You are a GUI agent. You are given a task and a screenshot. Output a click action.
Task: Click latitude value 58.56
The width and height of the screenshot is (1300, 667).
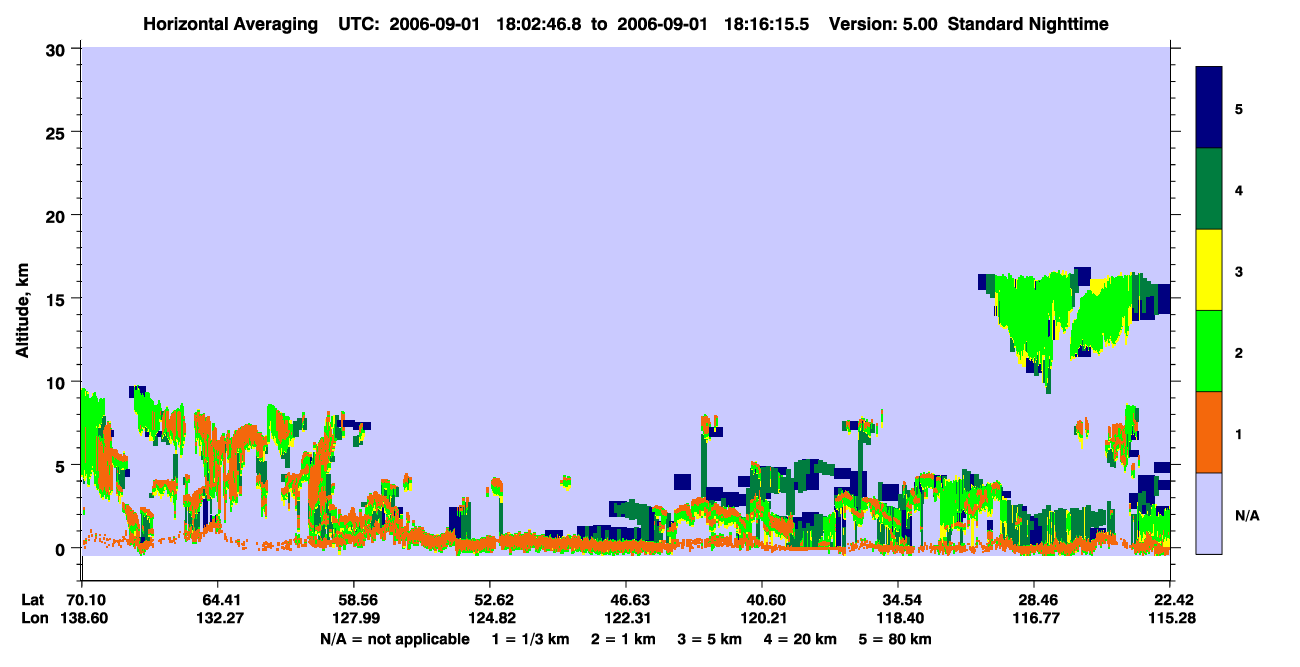(x=354, y=600)
